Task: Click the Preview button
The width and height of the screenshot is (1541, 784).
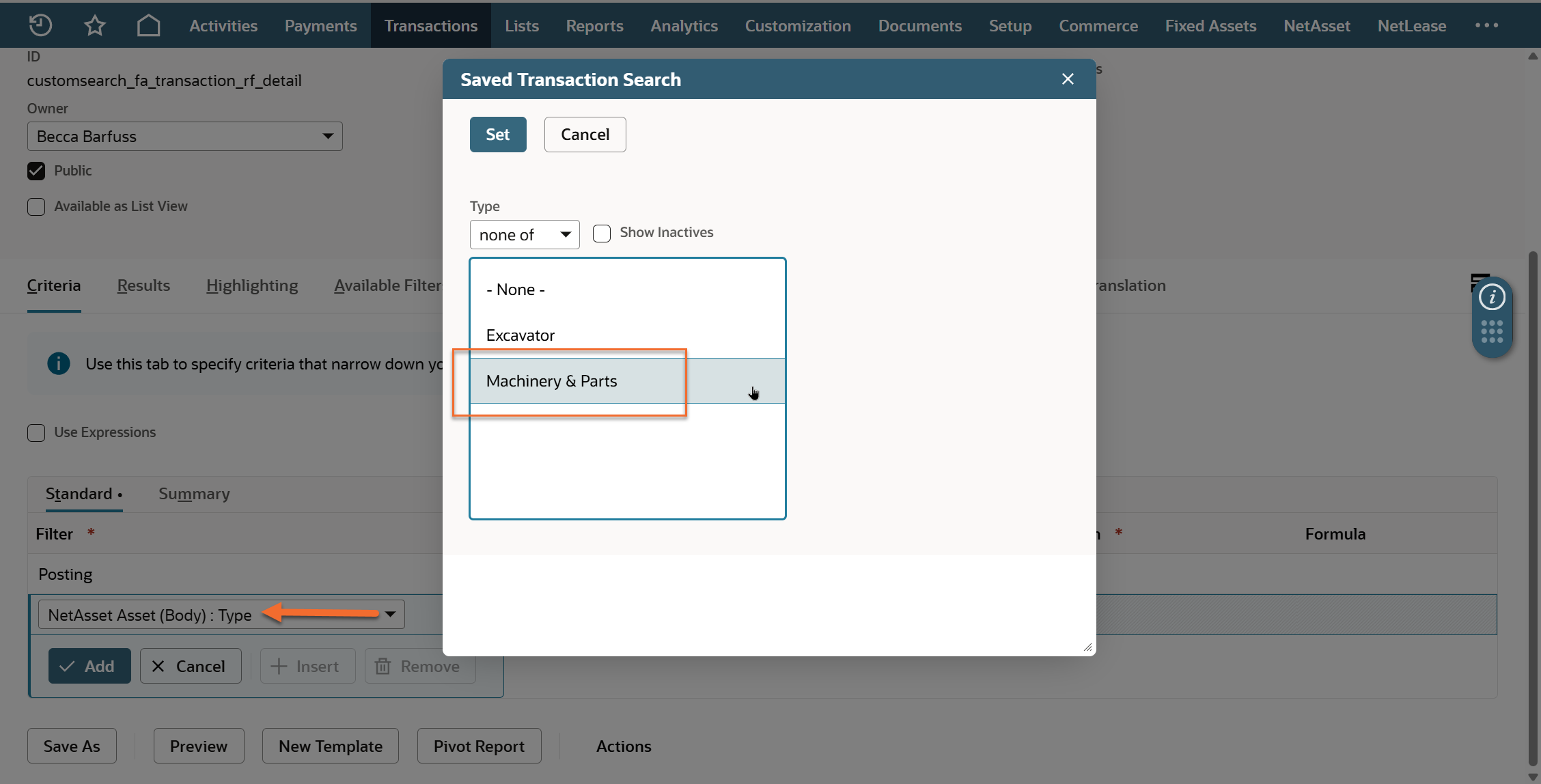Action: tap(198, 746)
